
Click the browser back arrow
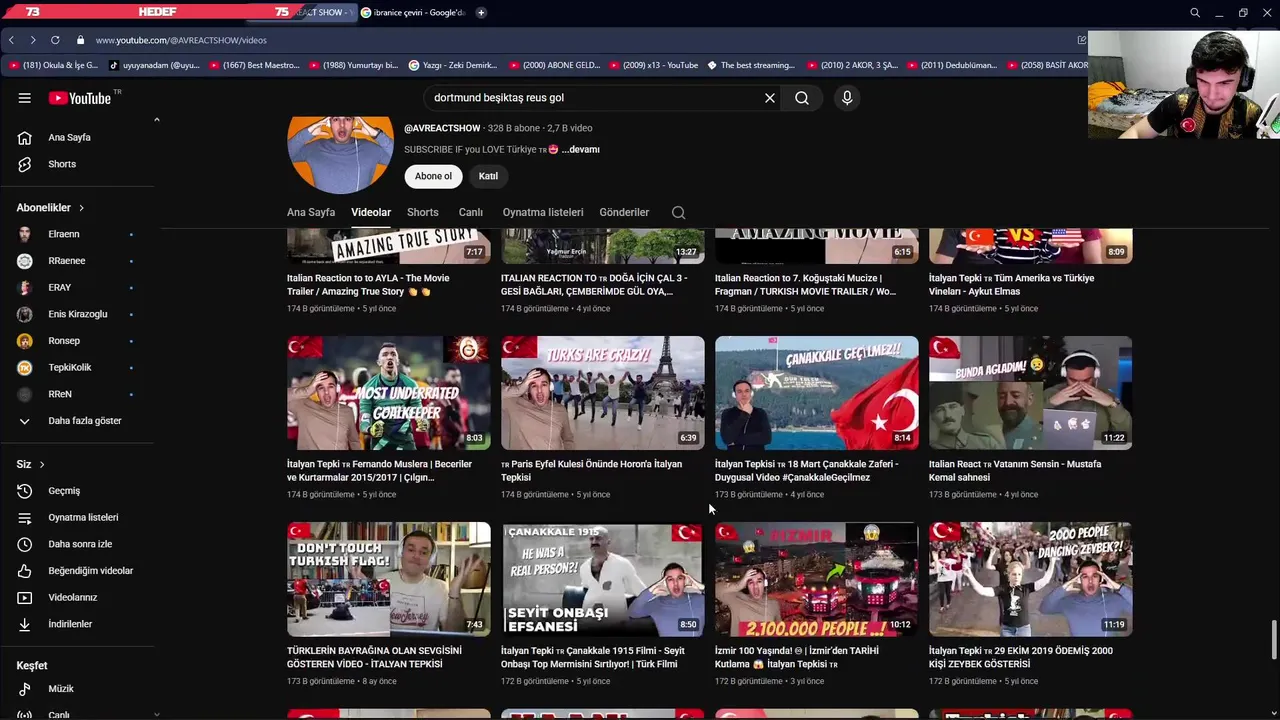pyautogui.click(x=11, y=40)
